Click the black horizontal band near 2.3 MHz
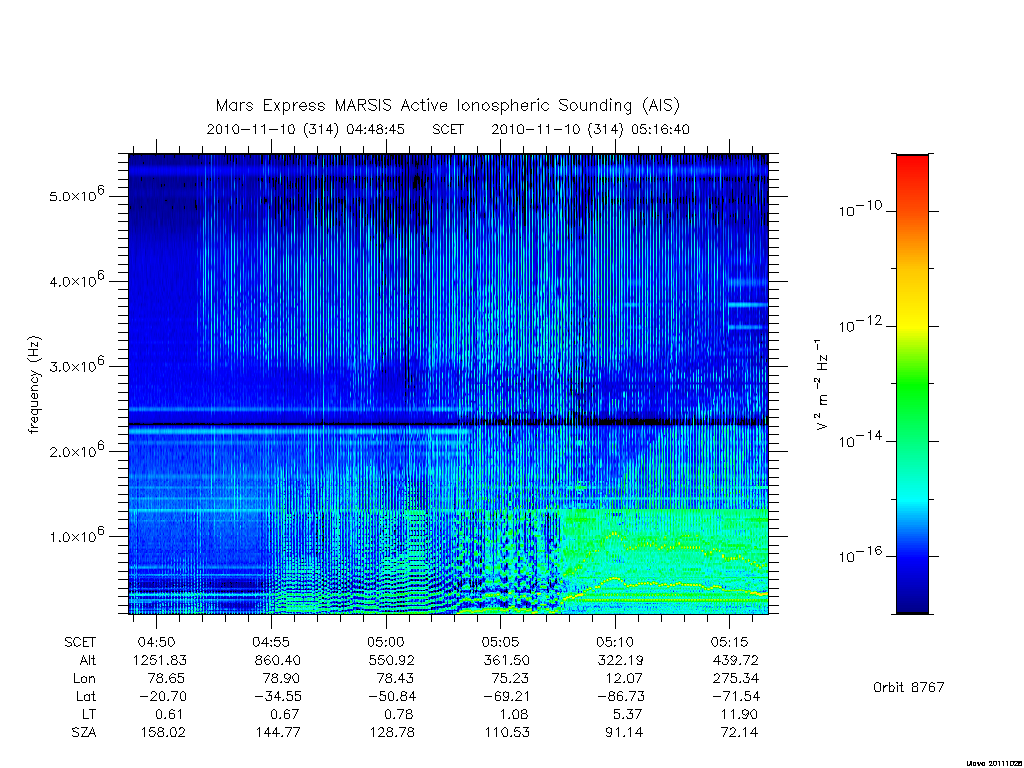This screenshot has width=1024, height=768. pos(449,423)
